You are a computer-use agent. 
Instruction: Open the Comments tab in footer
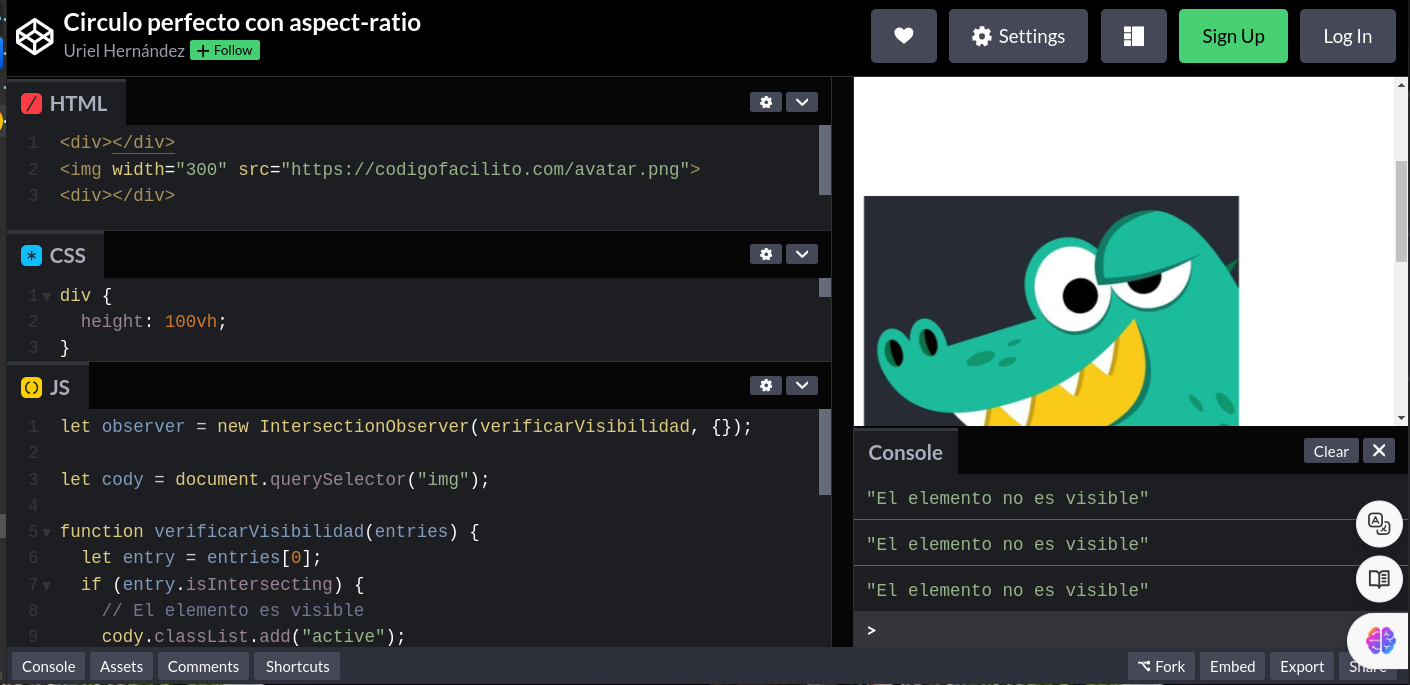point(203,666)
